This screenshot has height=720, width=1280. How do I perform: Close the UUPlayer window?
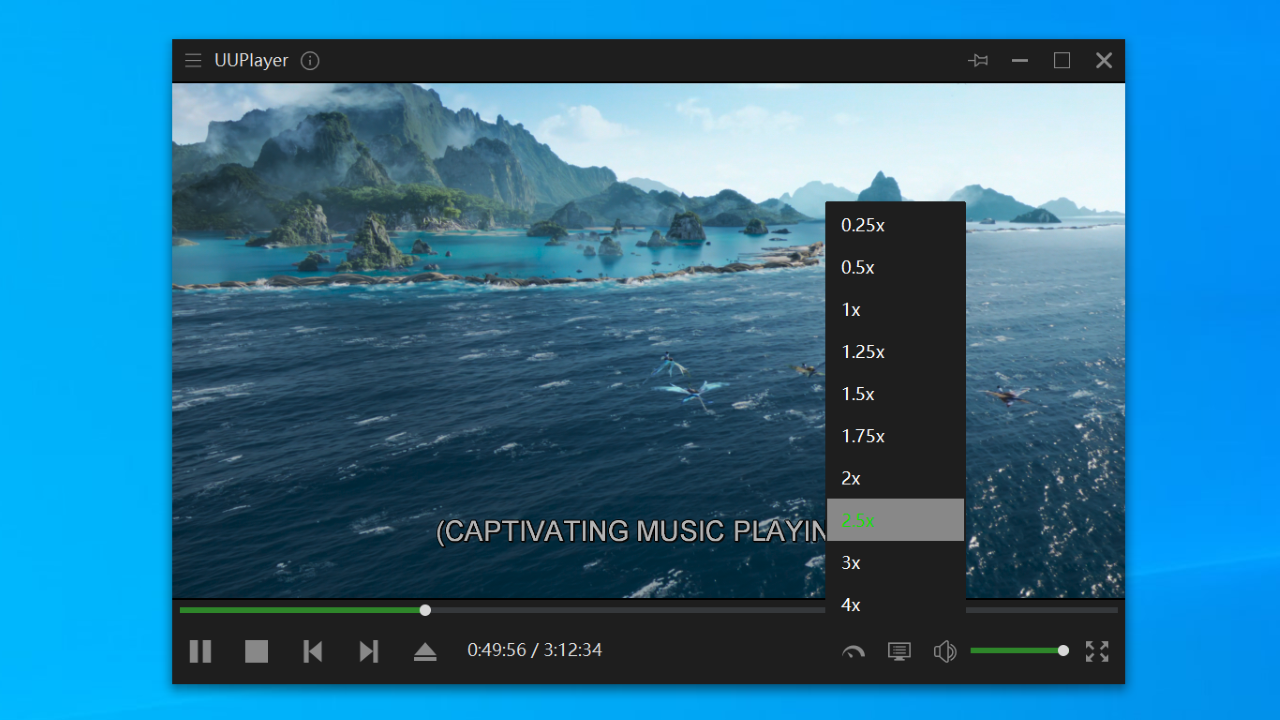[1104, 61]
